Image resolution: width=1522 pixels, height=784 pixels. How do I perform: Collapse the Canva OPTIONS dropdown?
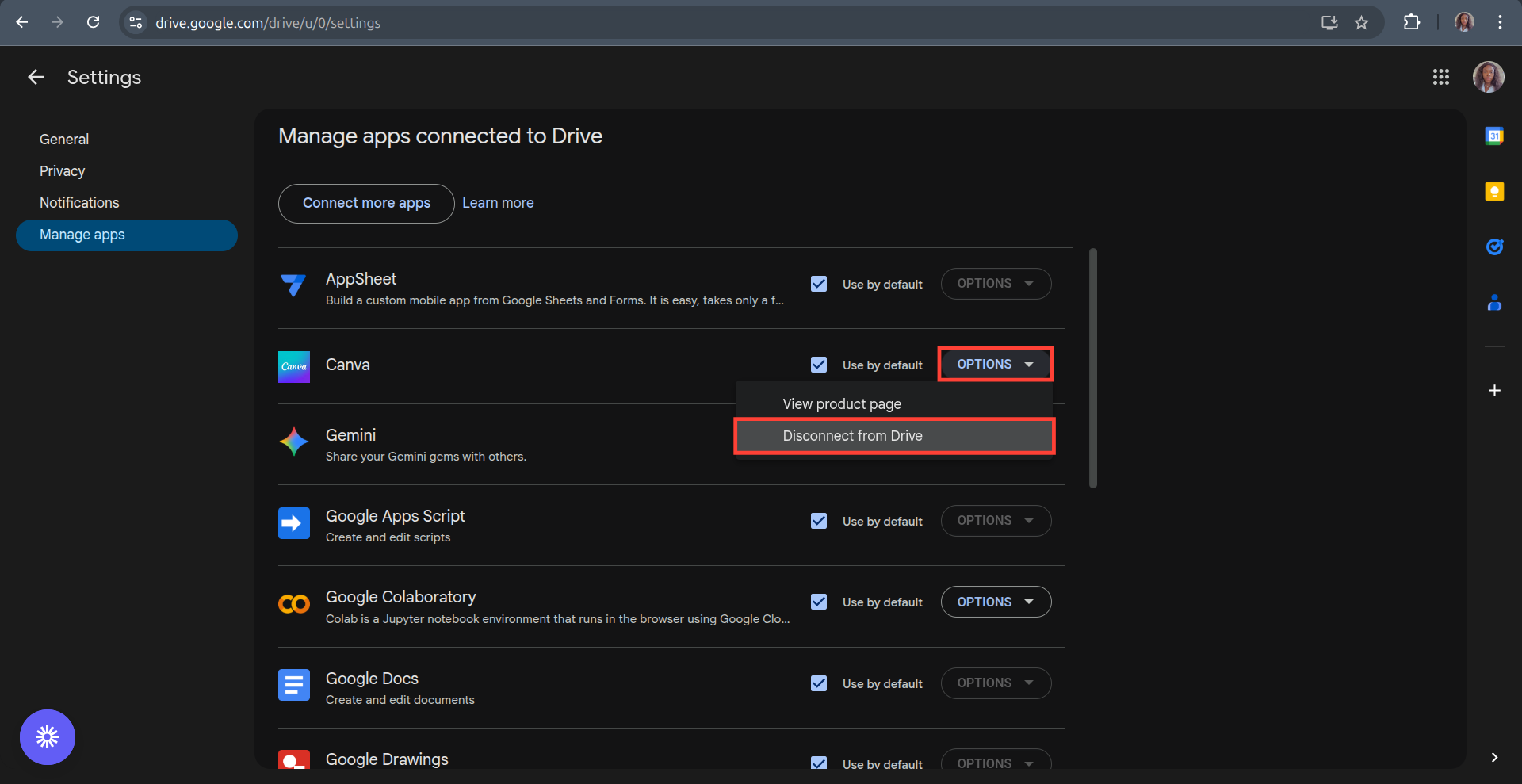[x=996, y=365]
